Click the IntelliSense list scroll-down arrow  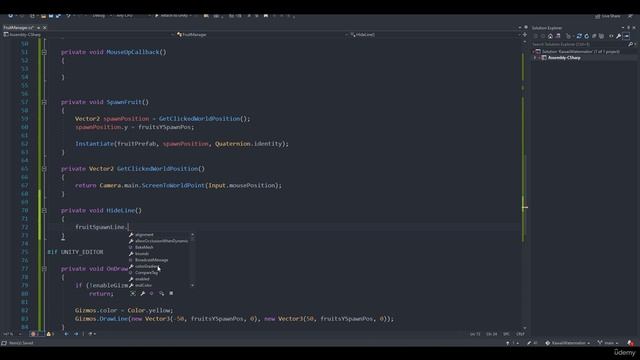[x=193, y=285]
